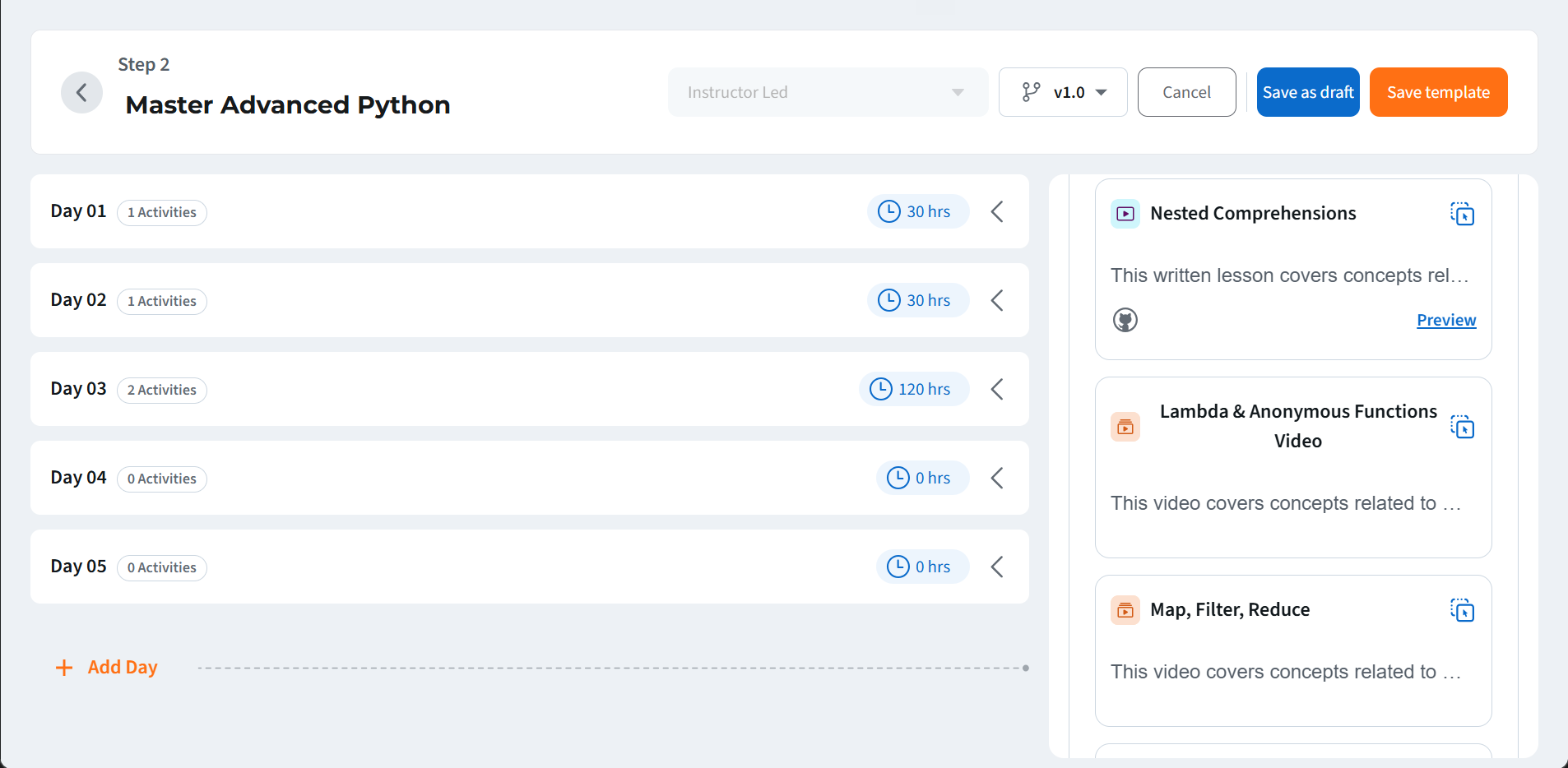Click the Lambda video type icon

pyautogui.click(x=1125, y=427)
